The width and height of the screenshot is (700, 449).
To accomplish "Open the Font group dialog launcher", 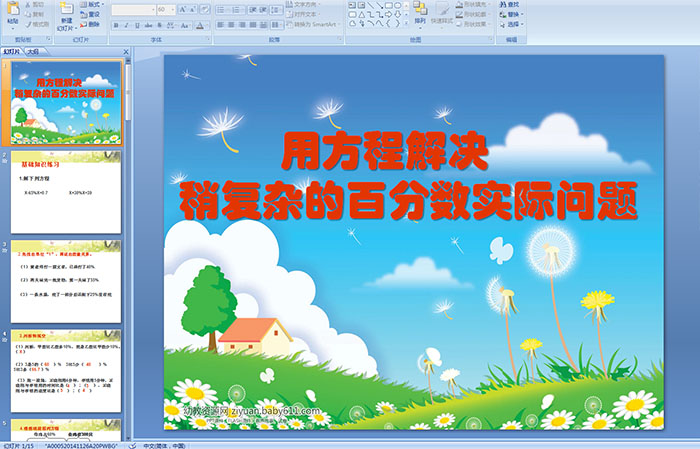I will coord(208,40).
